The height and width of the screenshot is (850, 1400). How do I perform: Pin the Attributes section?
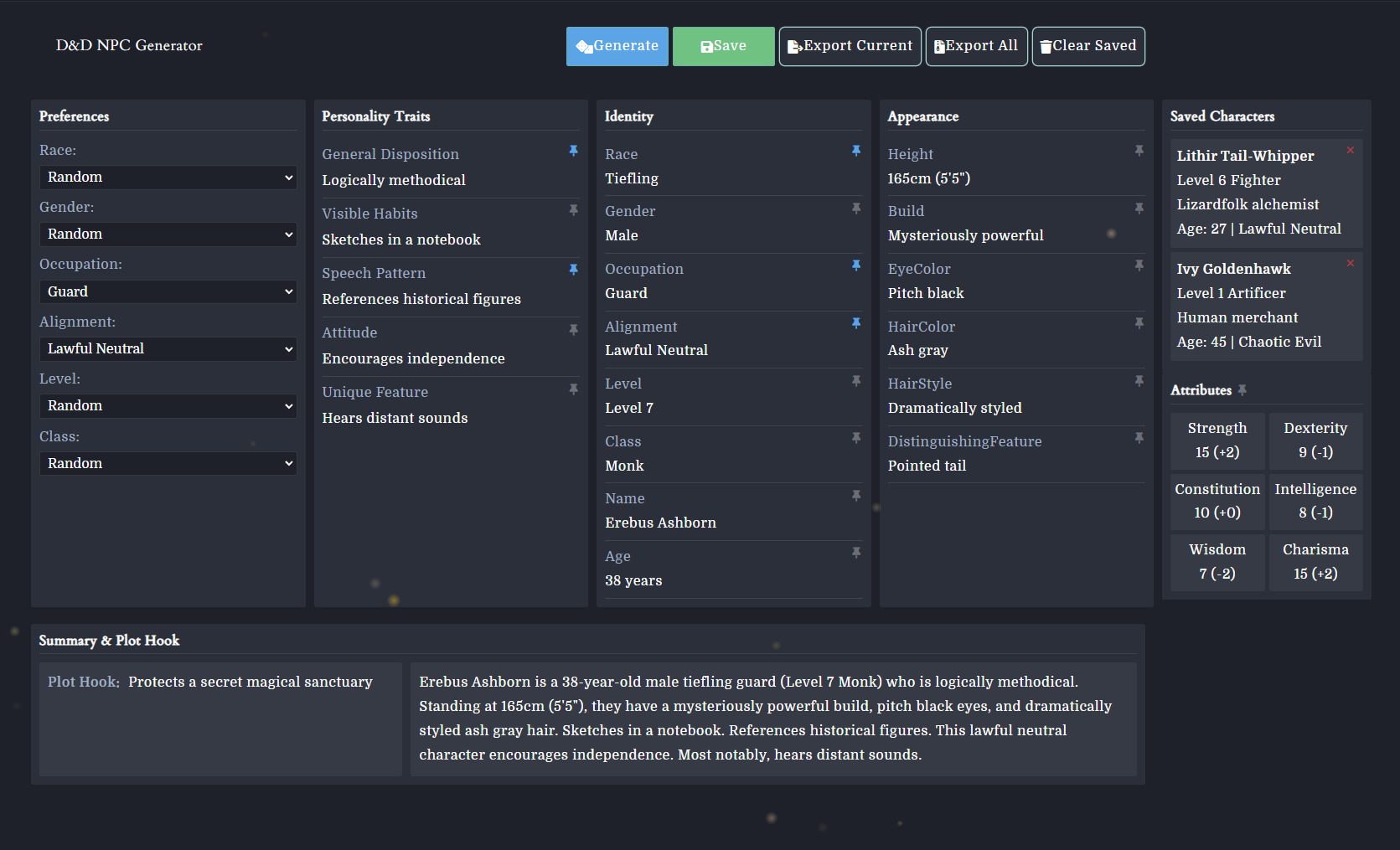1242,390
